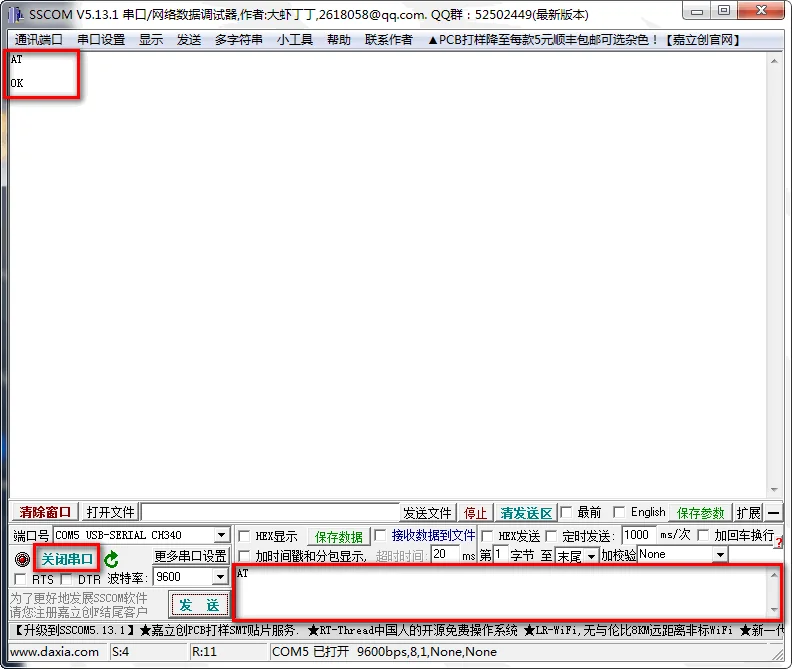Viewport: 792px width, 669px height.
Task: Maximize the SSCOM window
Action: (x=724, y=11)
